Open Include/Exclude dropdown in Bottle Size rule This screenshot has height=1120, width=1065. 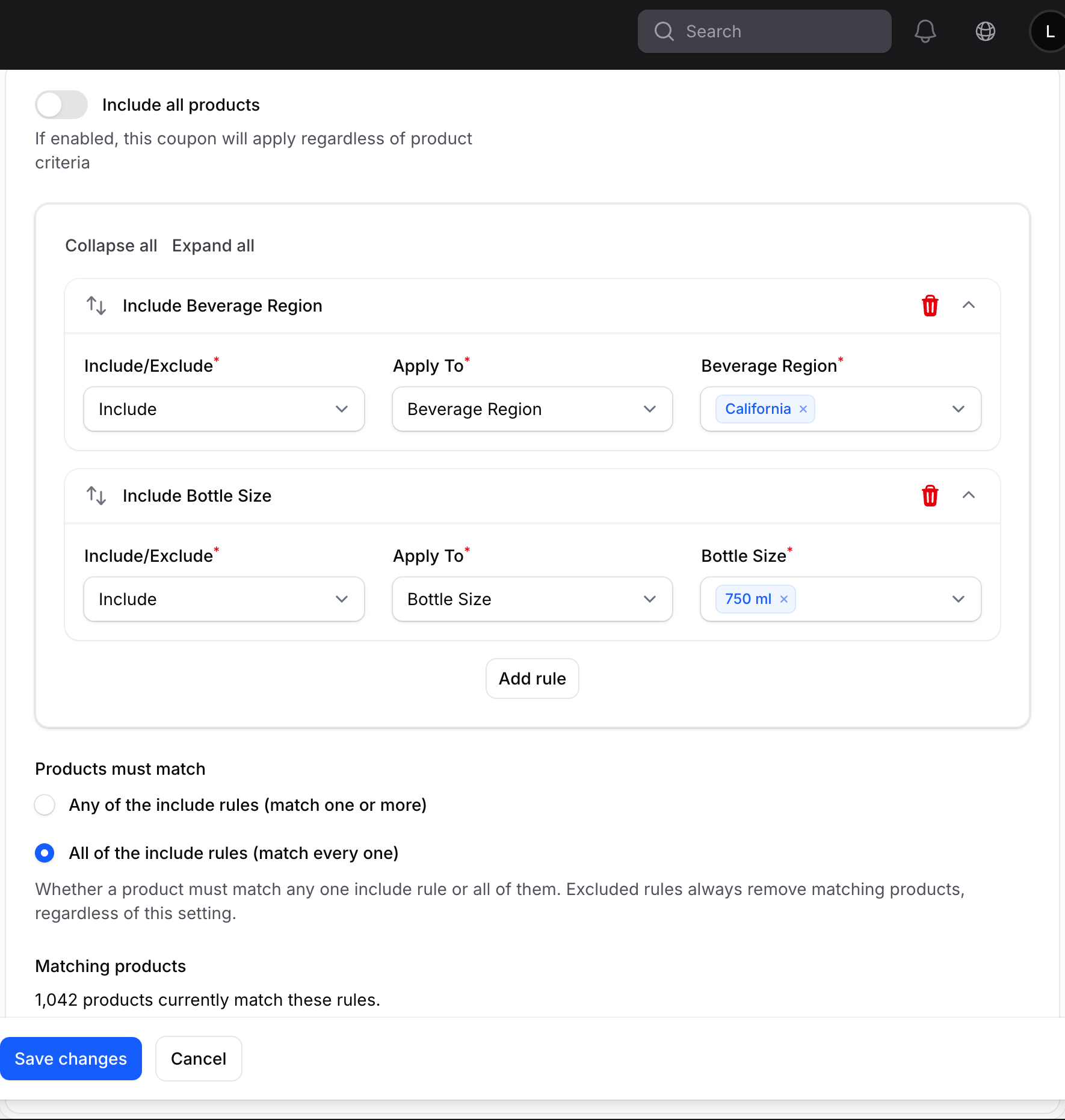point(224,599)
